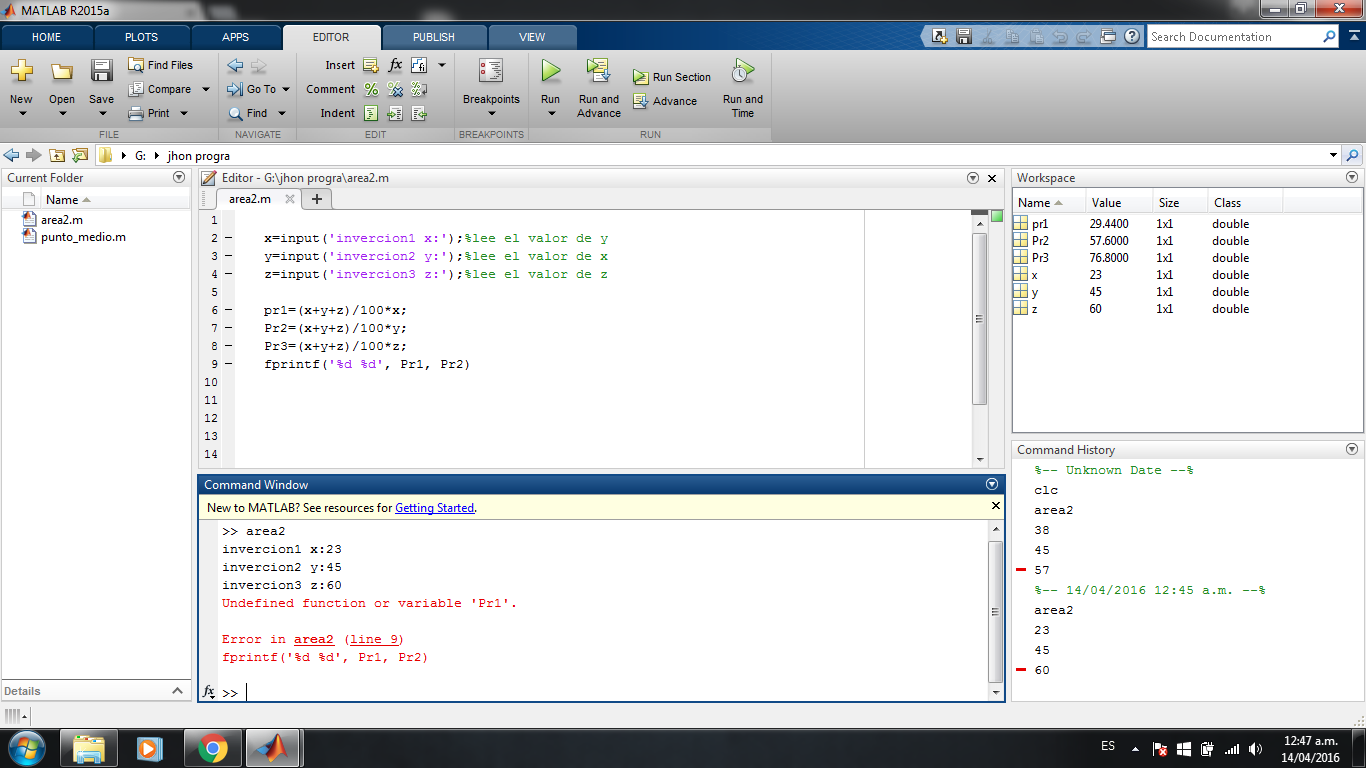Open the Run dropdown arrow
Image resolution: width=1366 pixels, height=768 pixels.
[551, 113]
